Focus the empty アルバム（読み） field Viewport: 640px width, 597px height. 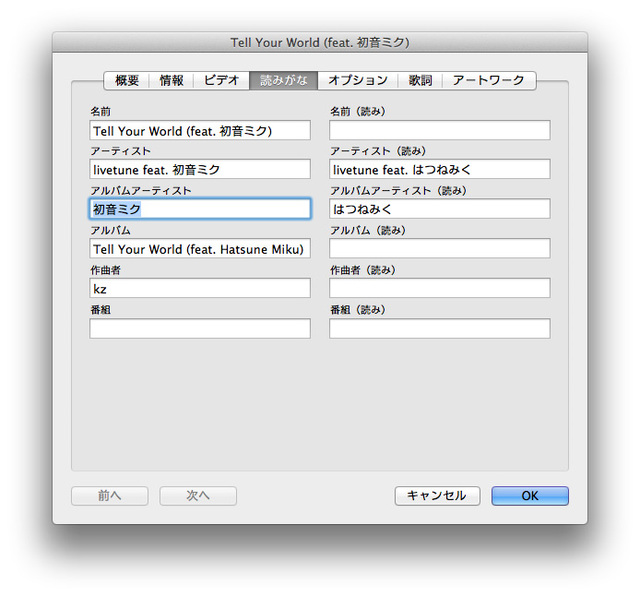coord(439,248)
